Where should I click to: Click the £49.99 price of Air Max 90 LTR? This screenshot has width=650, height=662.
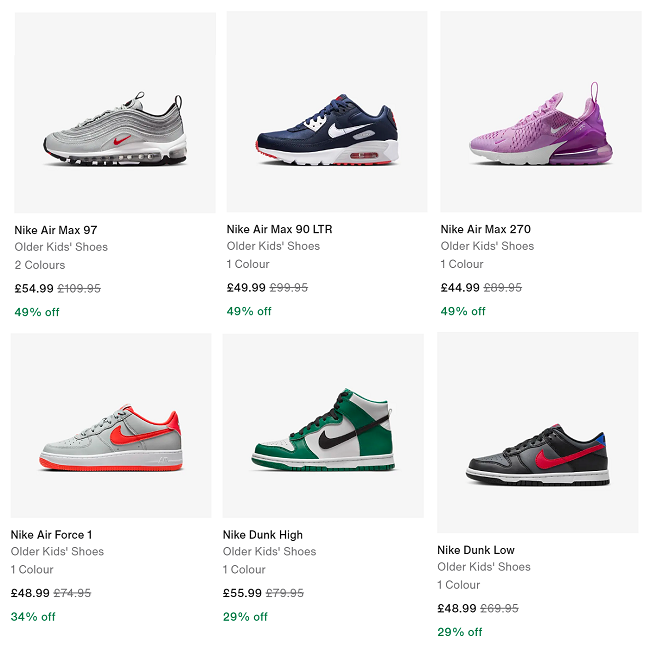click(x=246, y=288)
